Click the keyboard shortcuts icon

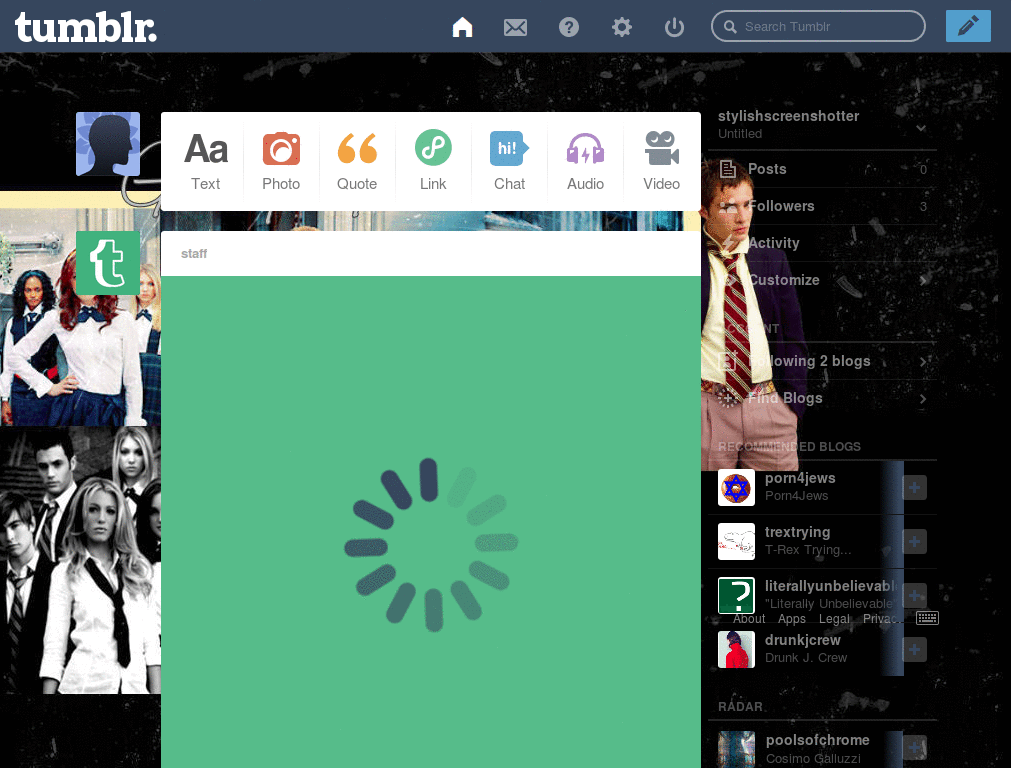coord(927,618)
